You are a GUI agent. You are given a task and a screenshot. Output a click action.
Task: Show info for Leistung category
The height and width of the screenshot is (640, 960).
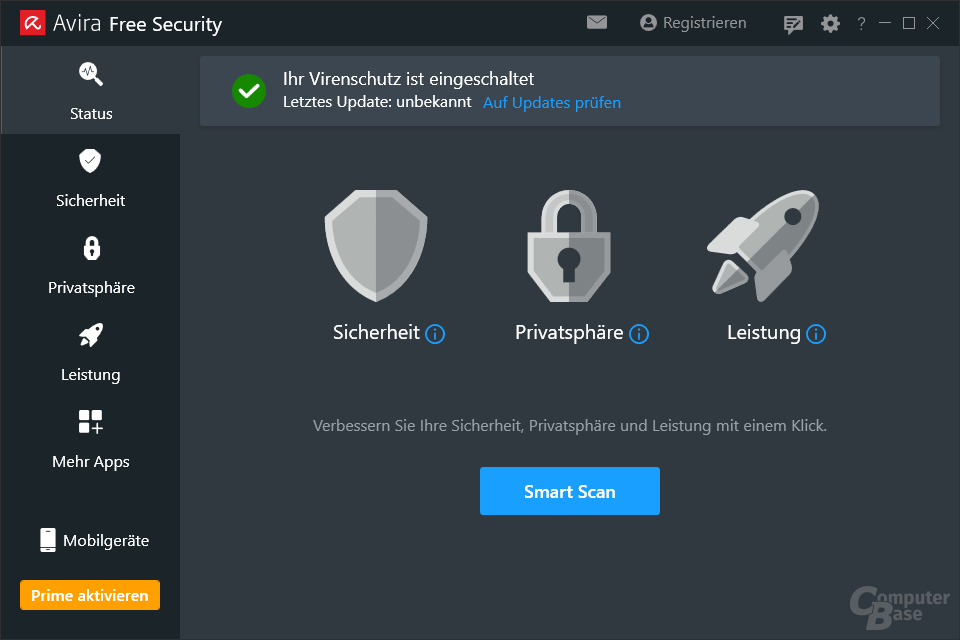point(816,334)
